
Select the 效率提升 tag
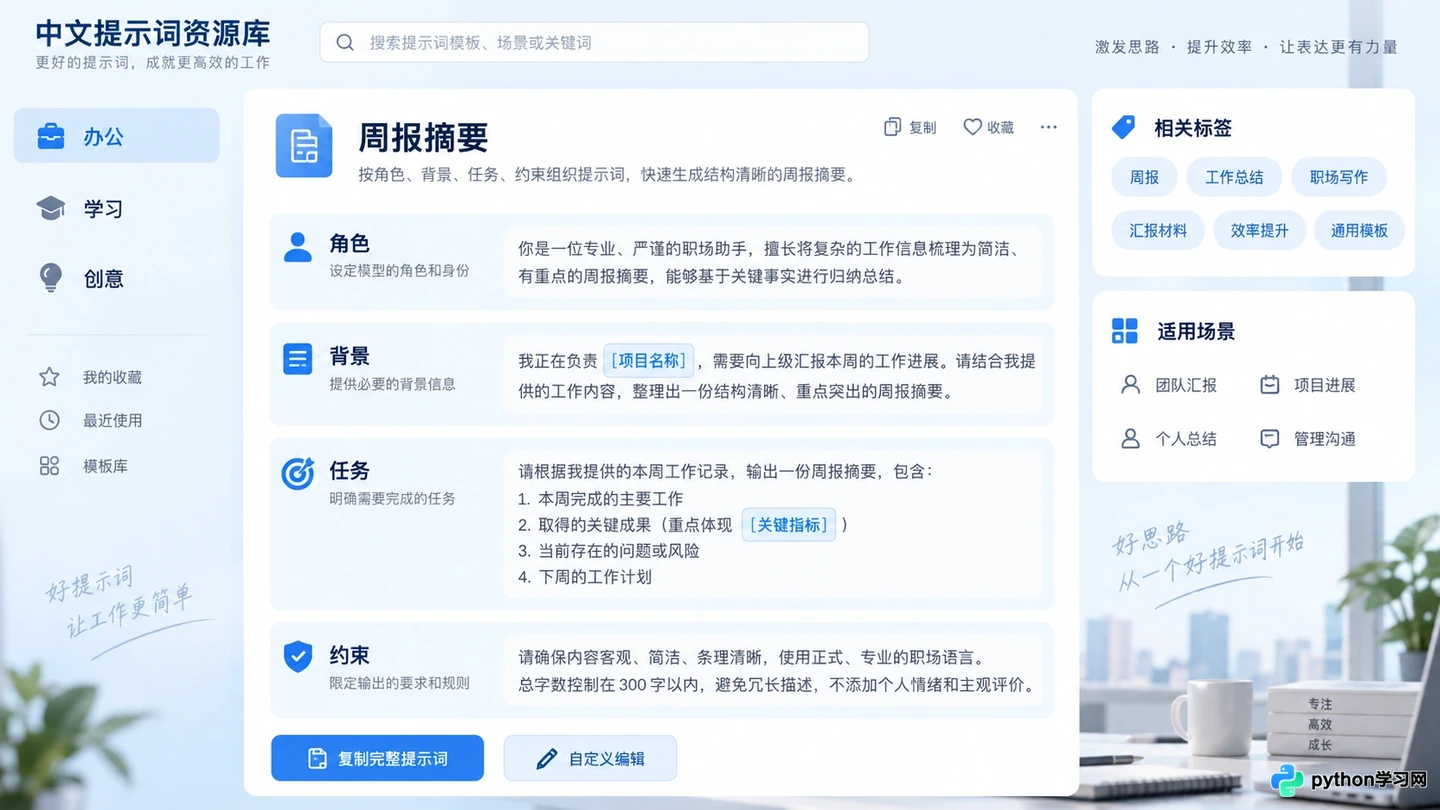click(x=1259, y=230)
